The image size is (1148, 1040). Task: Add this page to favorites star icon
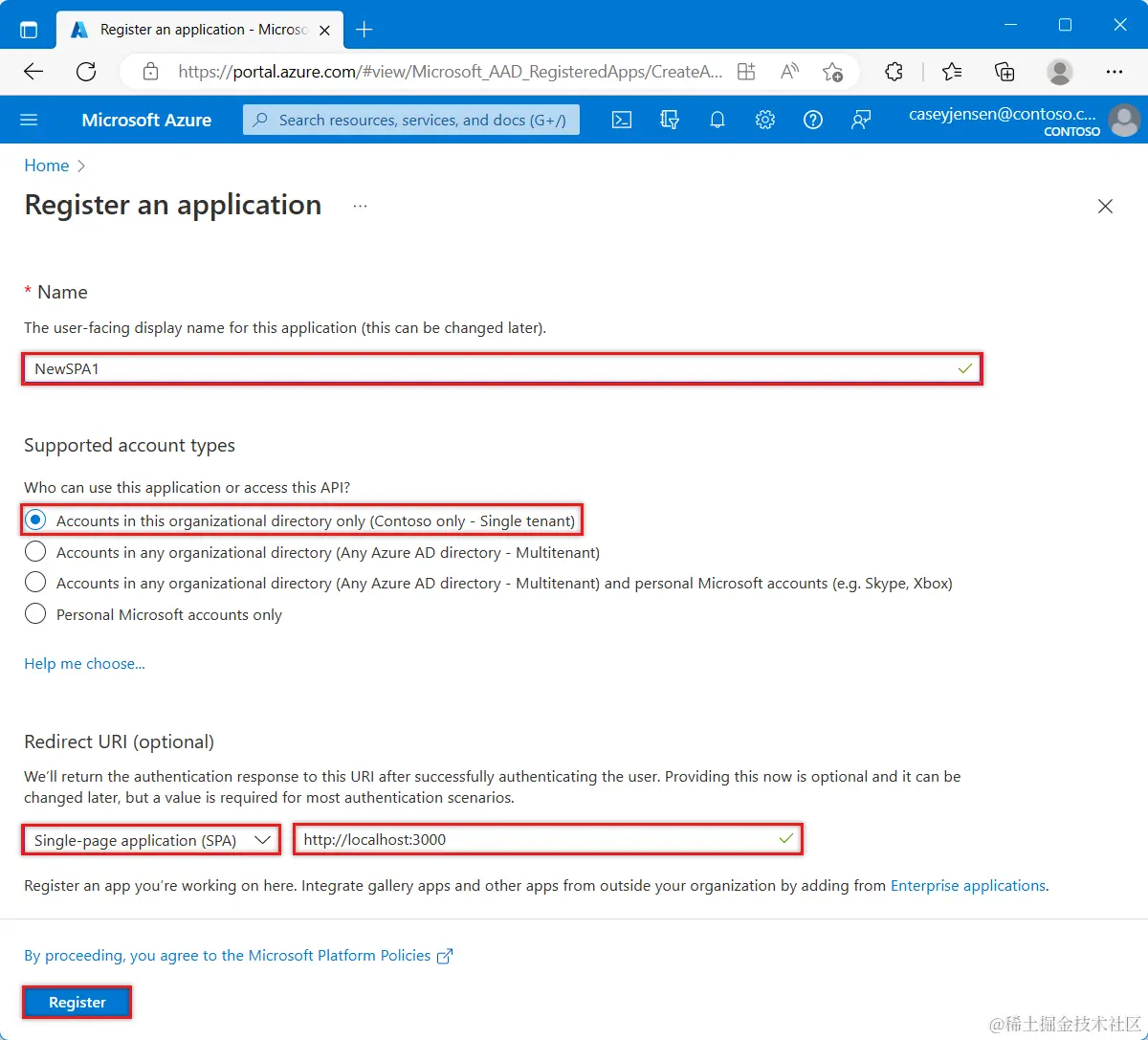[833, 72]
